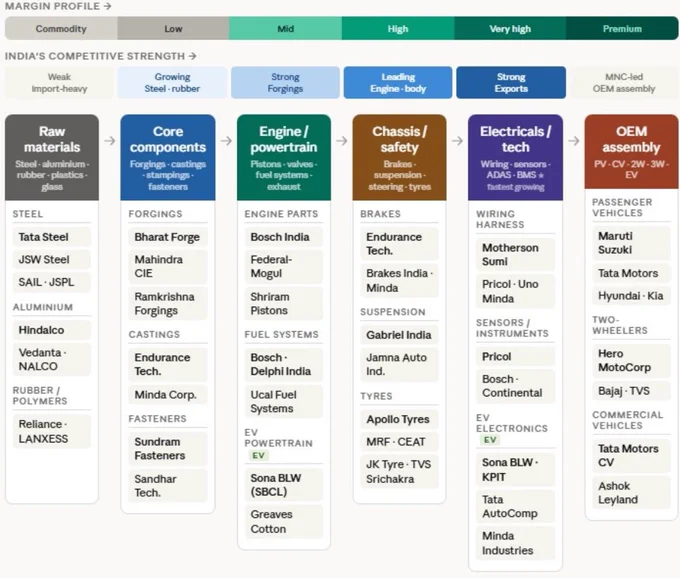
Task: Select the Jamna Auto Ind. entry
Action: (399, 364)
